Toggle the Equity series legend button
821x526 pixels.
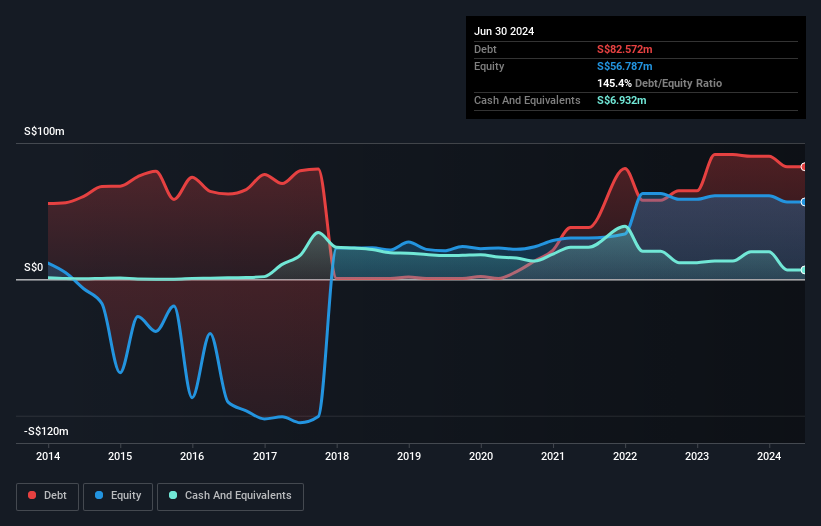[x=118, y=496]
